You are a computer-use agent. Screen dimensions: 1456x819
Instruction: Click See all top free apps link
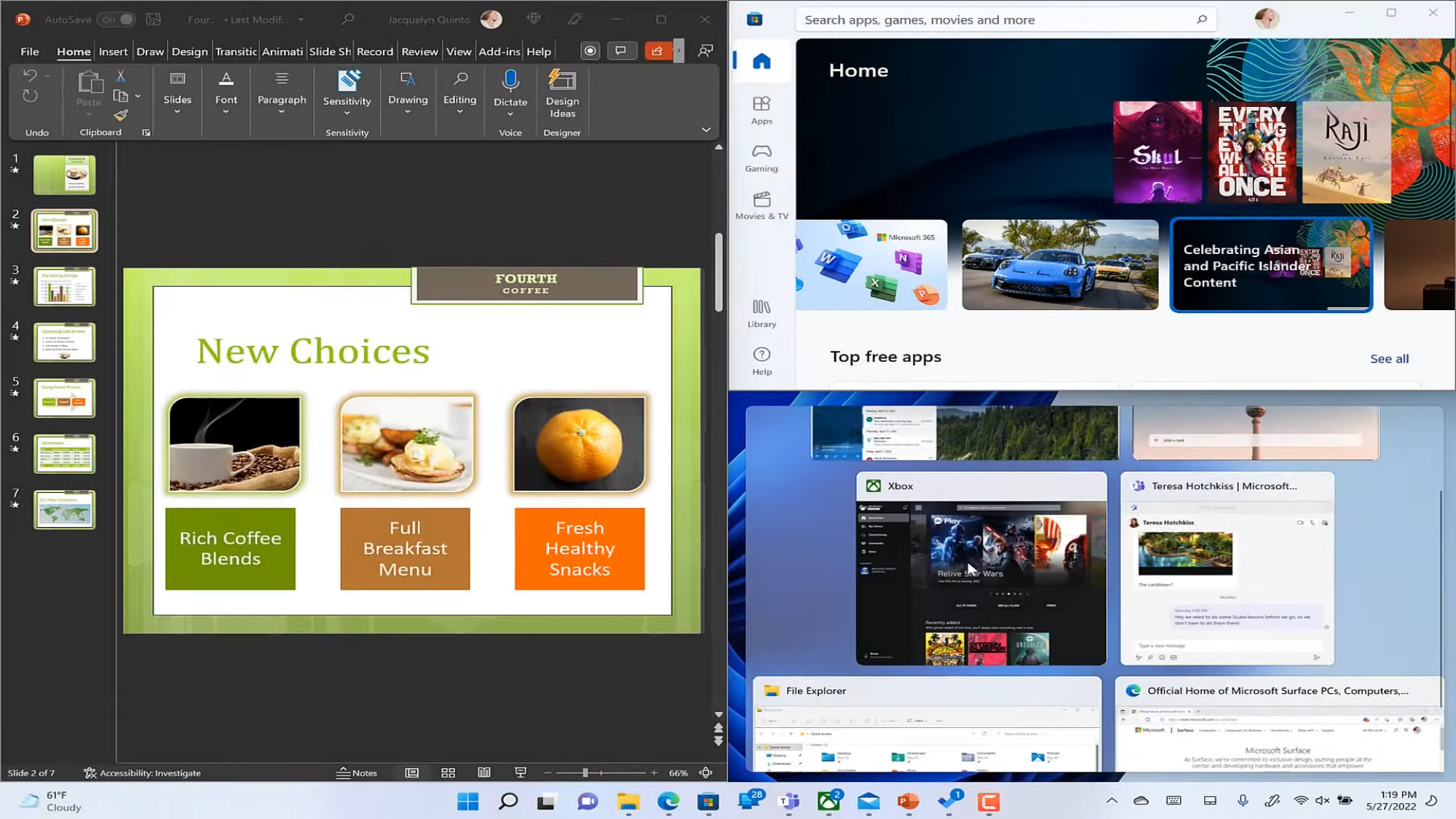coord(1390,358)
